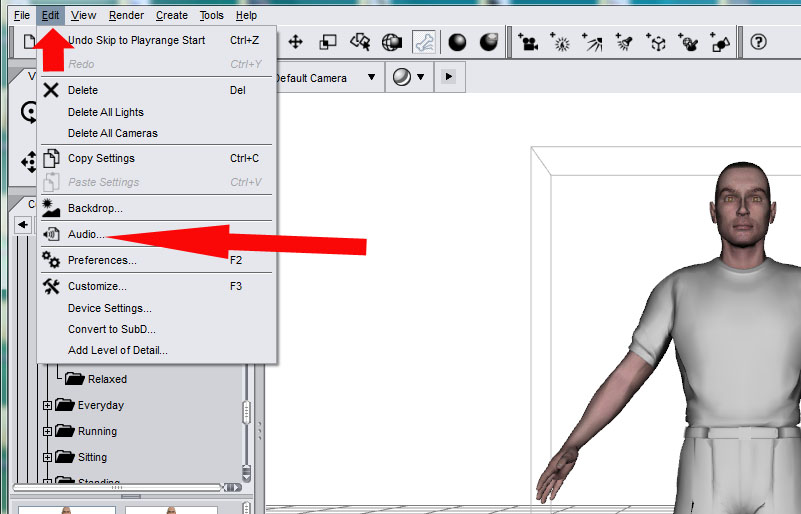Click the viewport options arrow button
This screenshot has height=514, width=801.
pyautogui.click(x=449, y=77)
